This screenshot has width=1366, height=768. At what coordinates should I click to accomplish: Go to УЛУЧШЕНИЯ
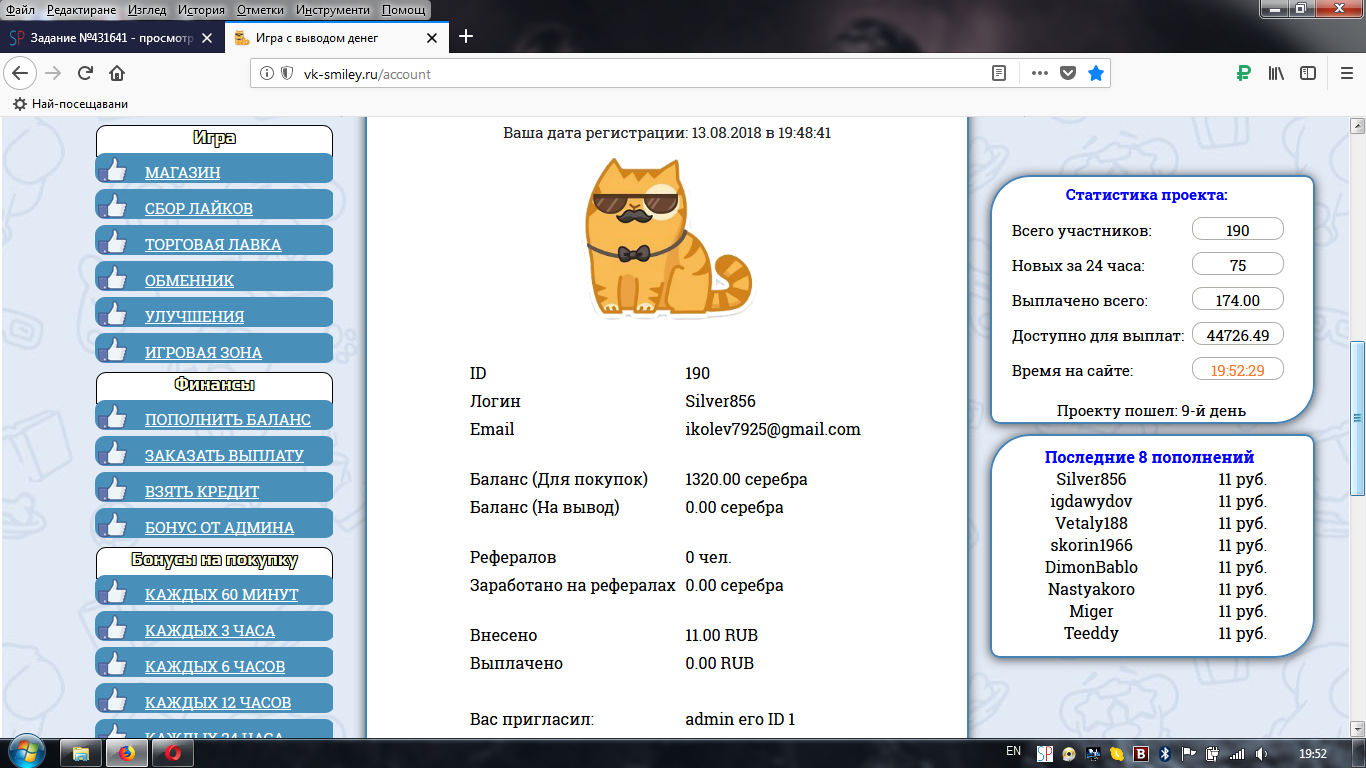click(x=195, y=316)
